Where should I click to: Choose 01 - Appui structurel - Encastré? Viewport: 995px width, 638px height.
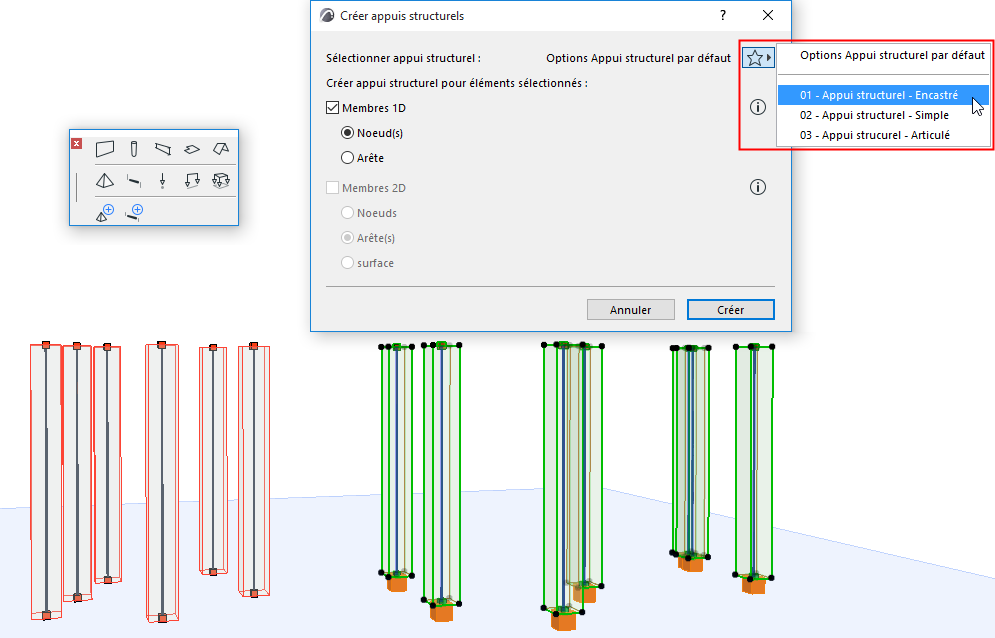(883, 95)
